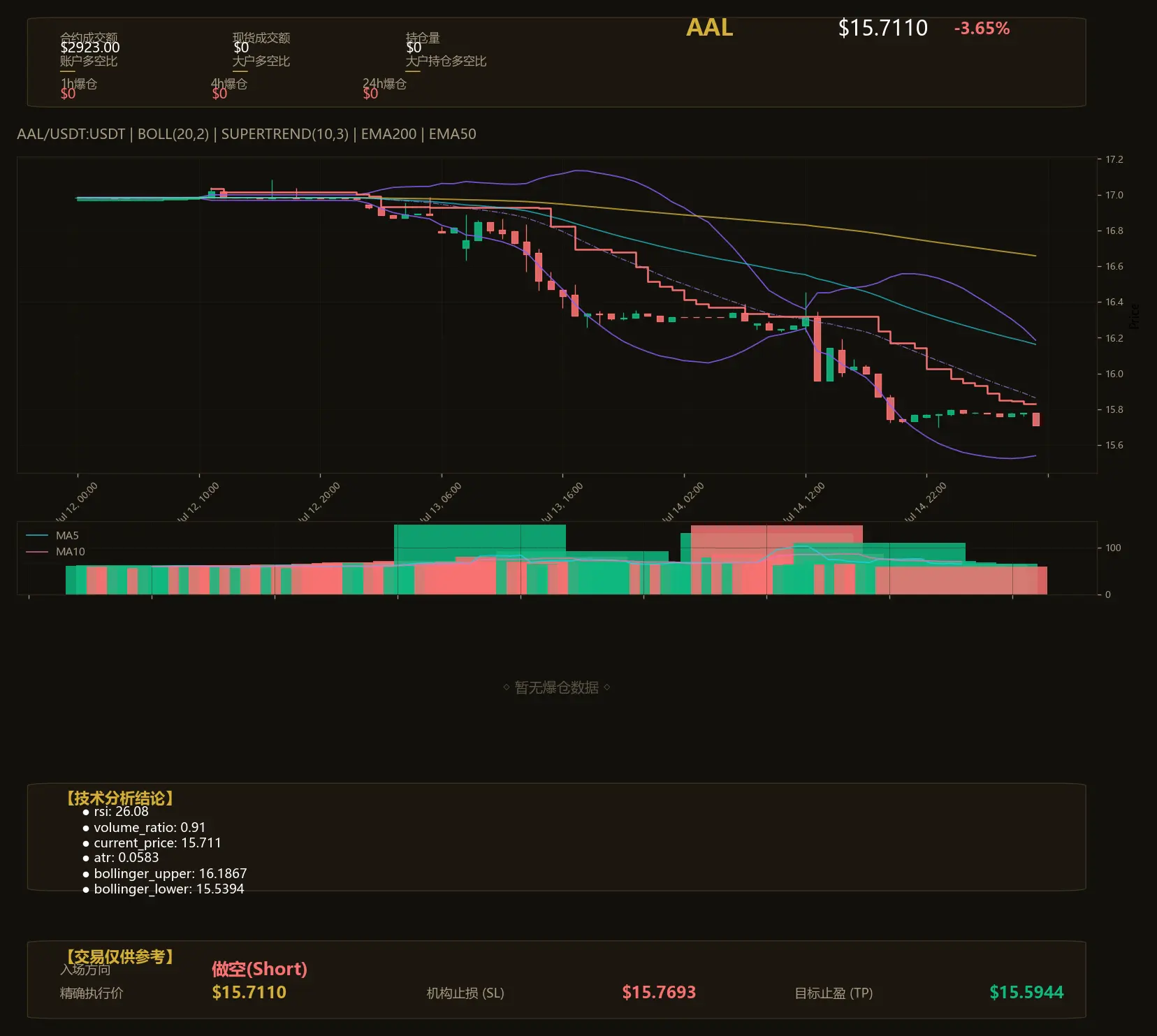
Task: Click the bollinger_upper: 16.1867 line
Action: click(164, 874)
